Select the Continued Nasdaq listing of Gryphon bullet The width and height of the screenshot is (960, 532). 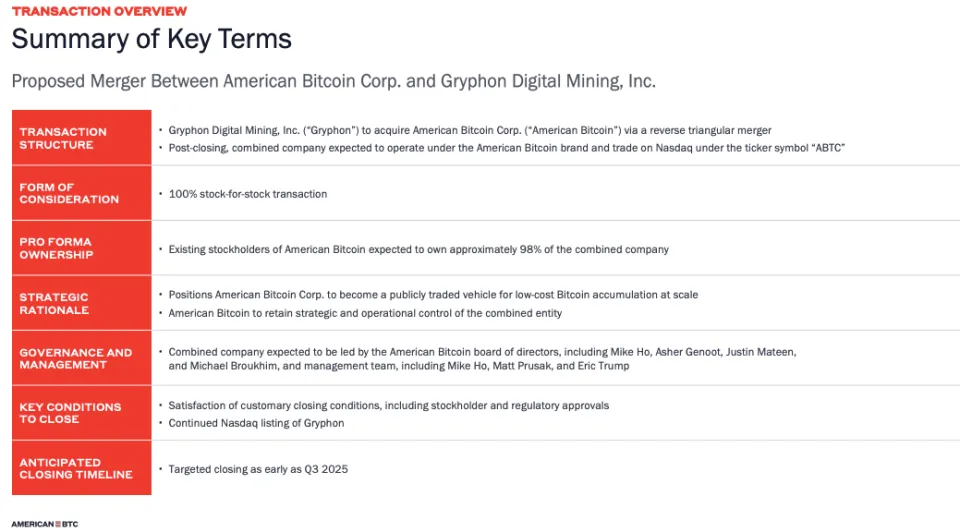[256, 423]
